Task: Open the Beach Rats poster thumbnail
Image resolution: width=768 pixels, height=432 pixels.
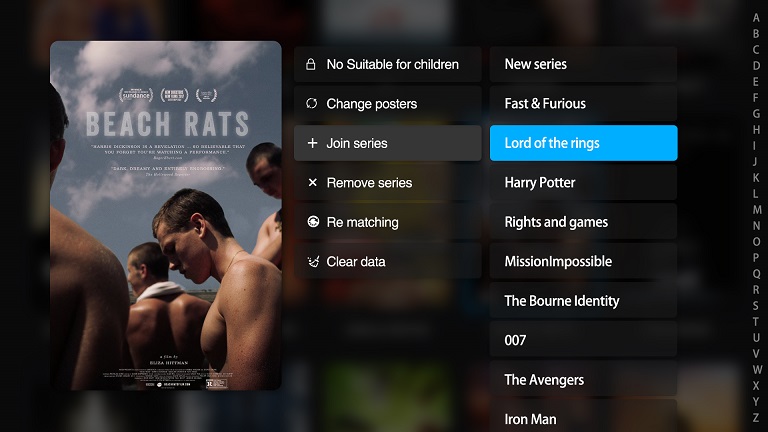Action: click(166, 216)
